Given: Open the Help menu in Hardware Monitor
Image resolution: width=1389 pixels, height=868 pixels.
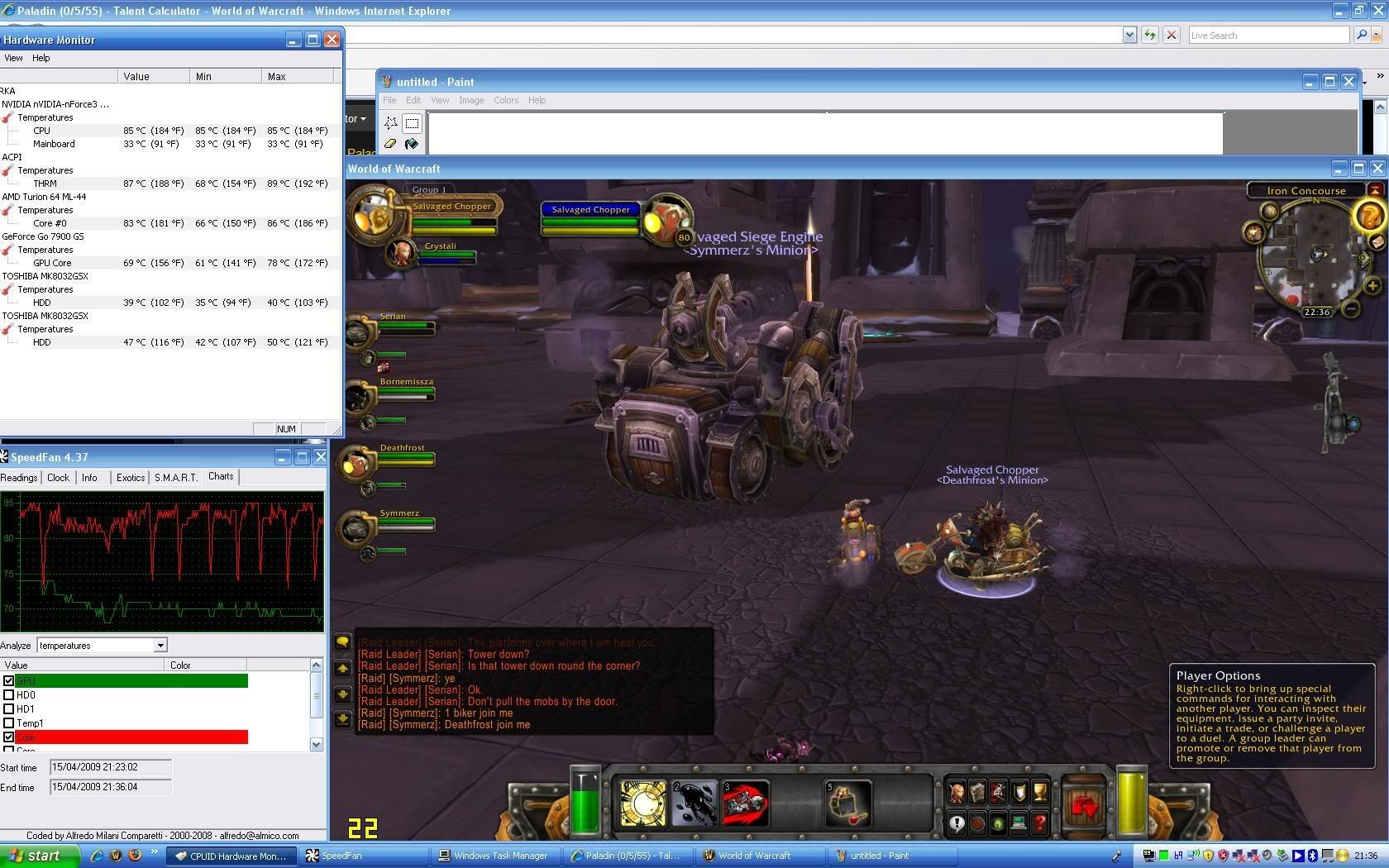Looking at the screenshot, I should (x=41, y=58).
